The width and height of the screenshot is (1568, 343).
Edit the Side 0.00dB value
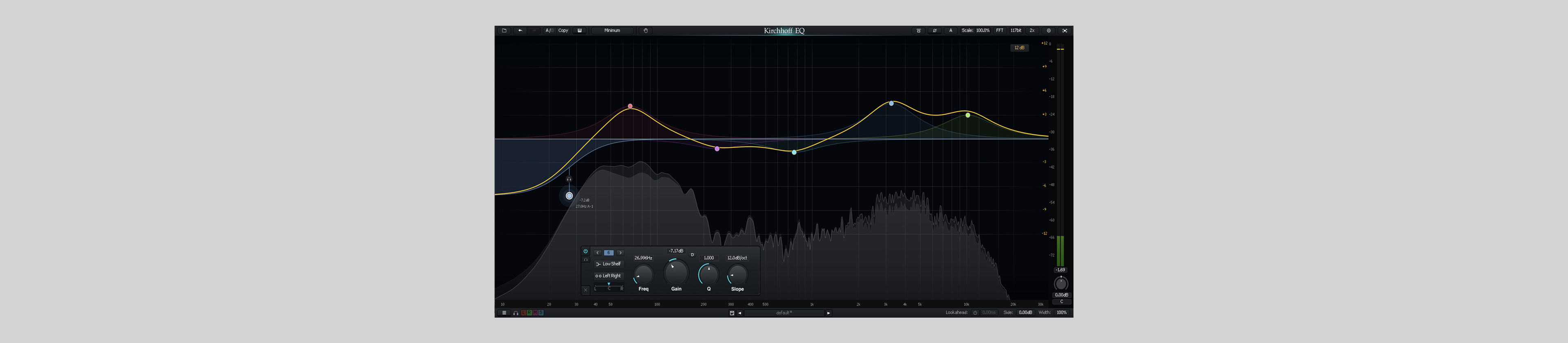[x=1026, y=313]
